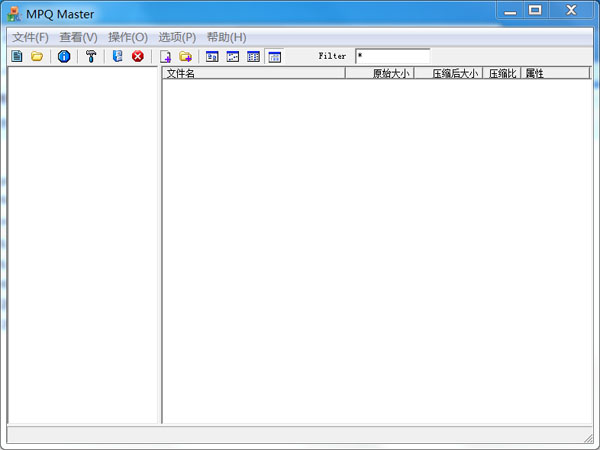This screenshot has width=600, height=450.
Task: Switch to large icons view mode
Action: point(212,57)
